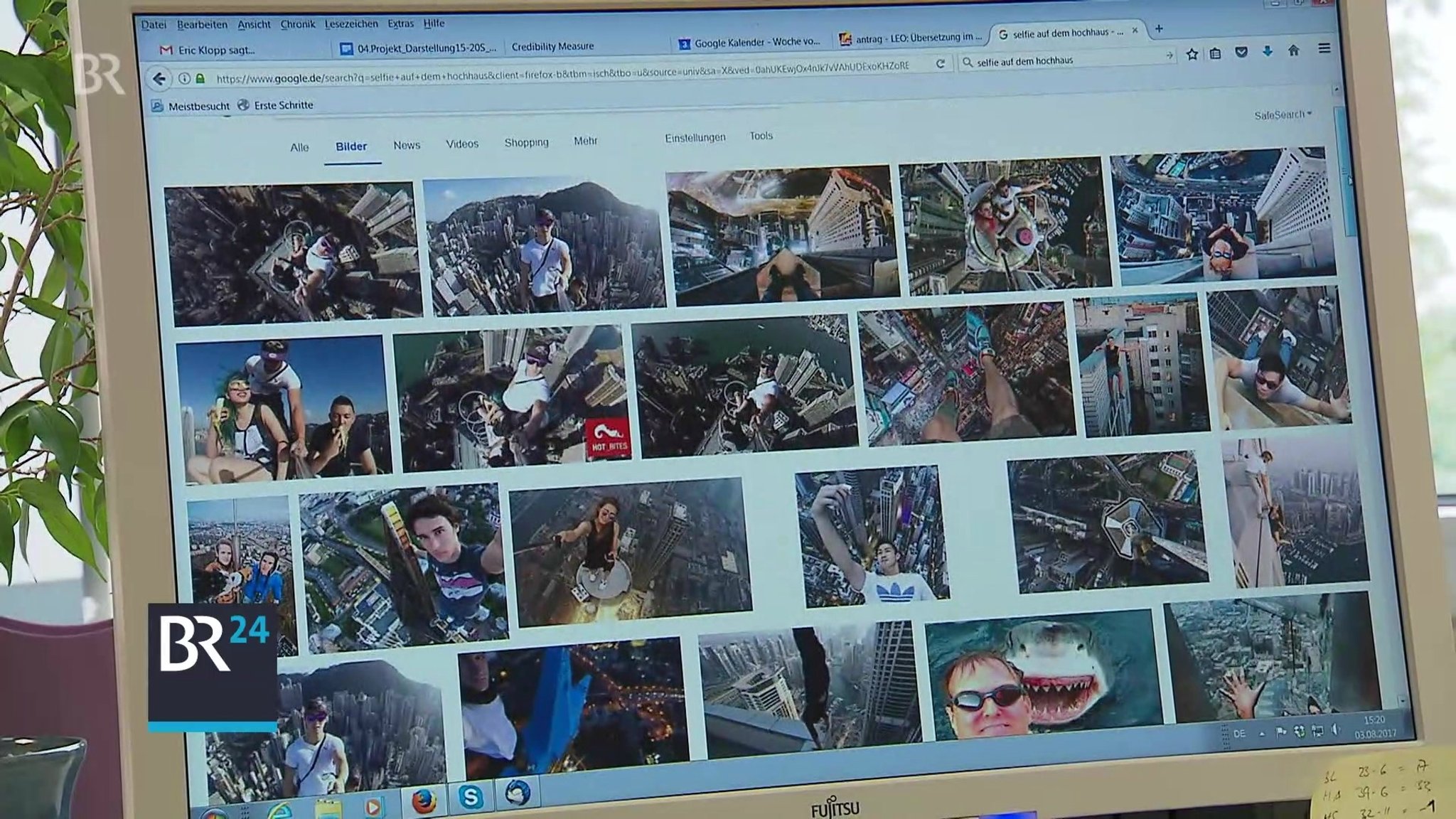The height and width of the screenshot is (819, 1456).
Task: Open thumbnail of man in Adidas shirt
Action: click(872, 536)
